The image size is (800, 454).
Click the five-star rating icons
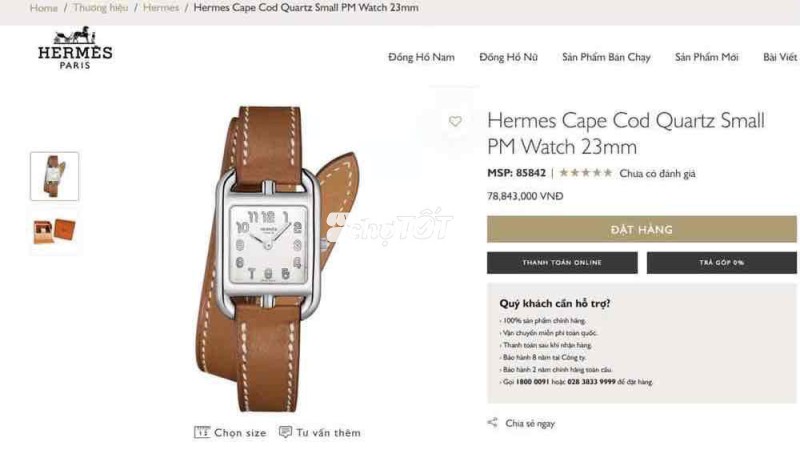click(586, 173)
